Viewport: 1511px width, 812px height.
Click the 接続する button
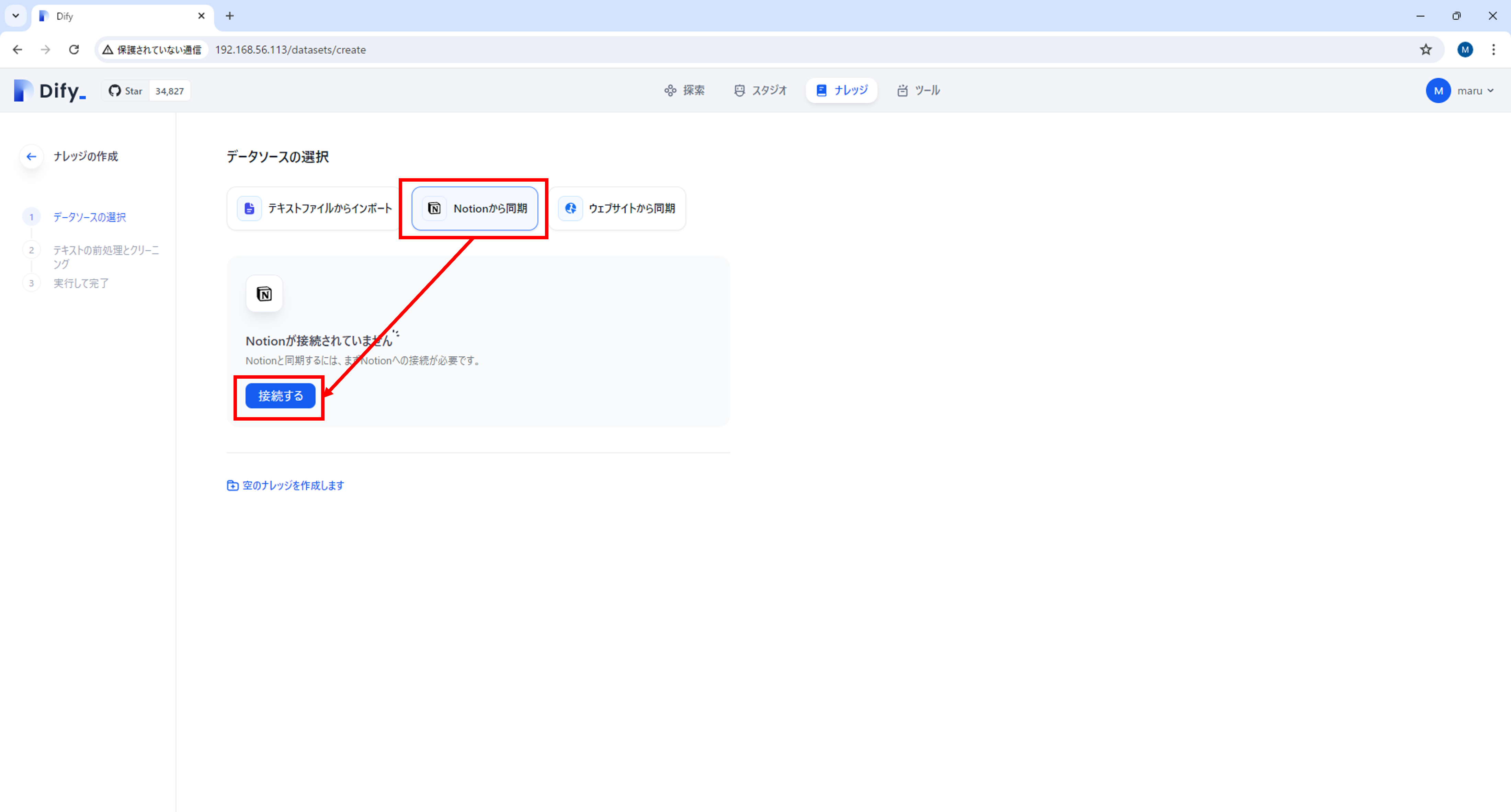point(280,396)
